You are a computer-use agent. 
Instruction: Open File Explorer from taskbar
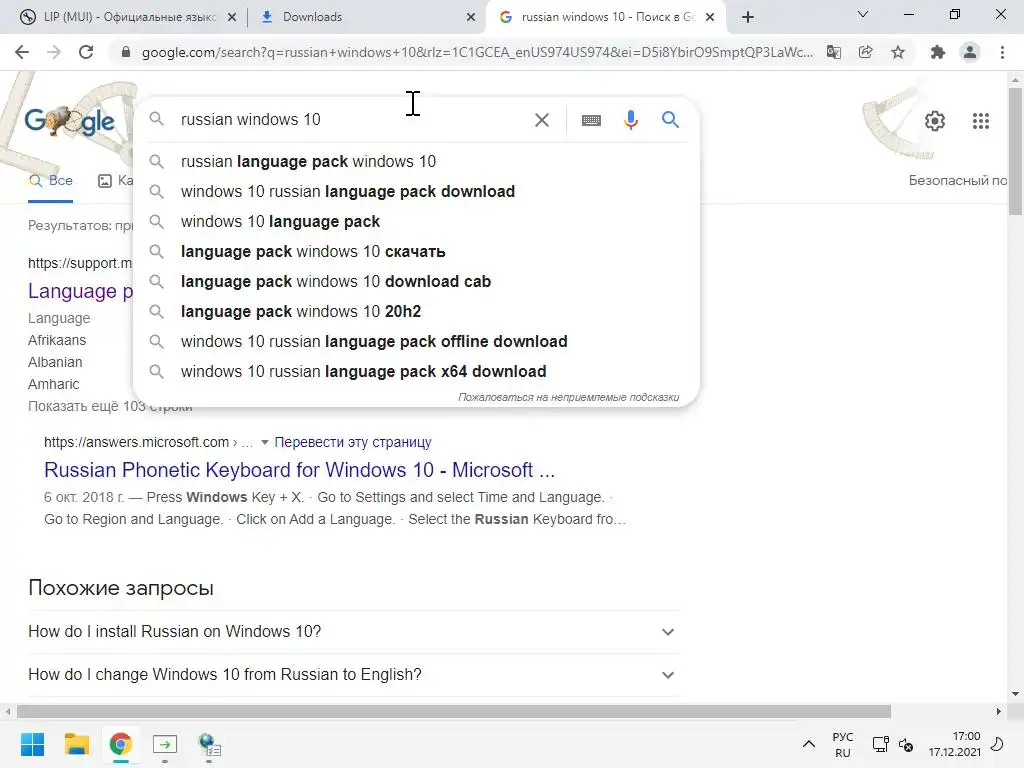(76, 744)
